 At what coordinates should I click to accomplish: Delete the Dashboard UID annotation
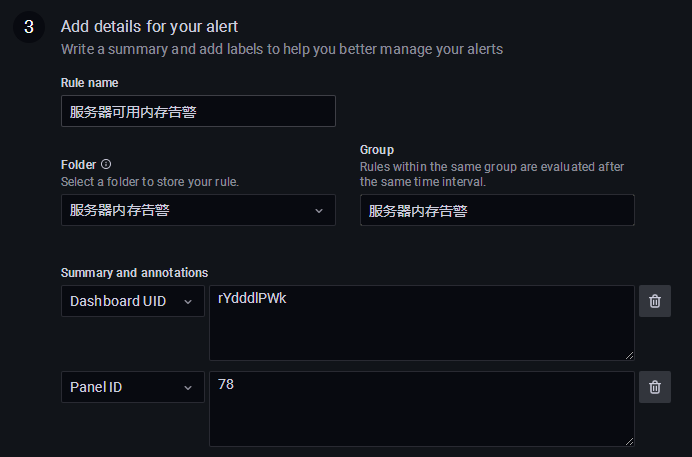tap(654, 301)
